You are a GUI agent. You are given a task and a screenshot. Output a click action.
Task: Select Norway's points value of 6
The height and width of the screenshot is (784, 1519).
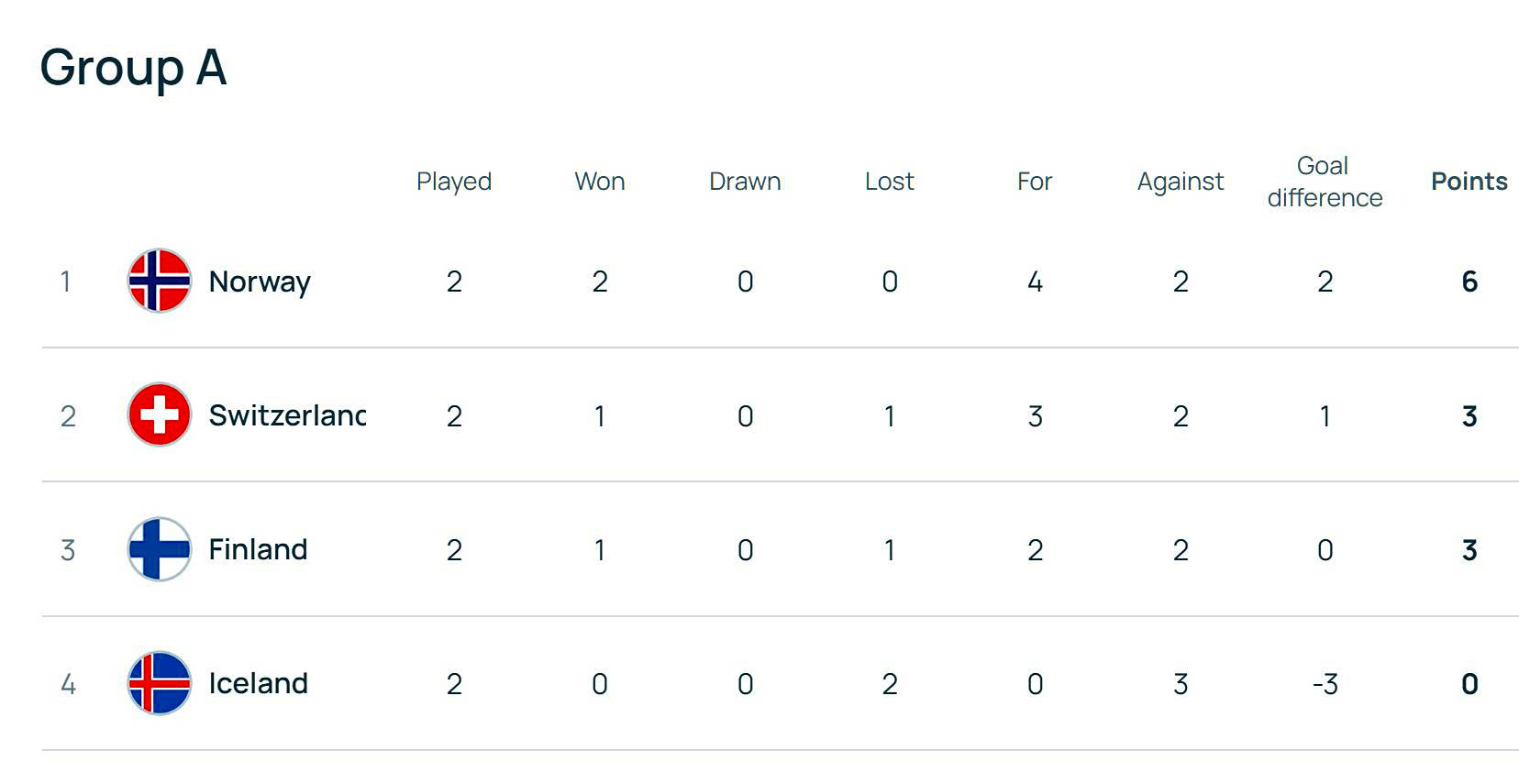tap(1469, 282)
